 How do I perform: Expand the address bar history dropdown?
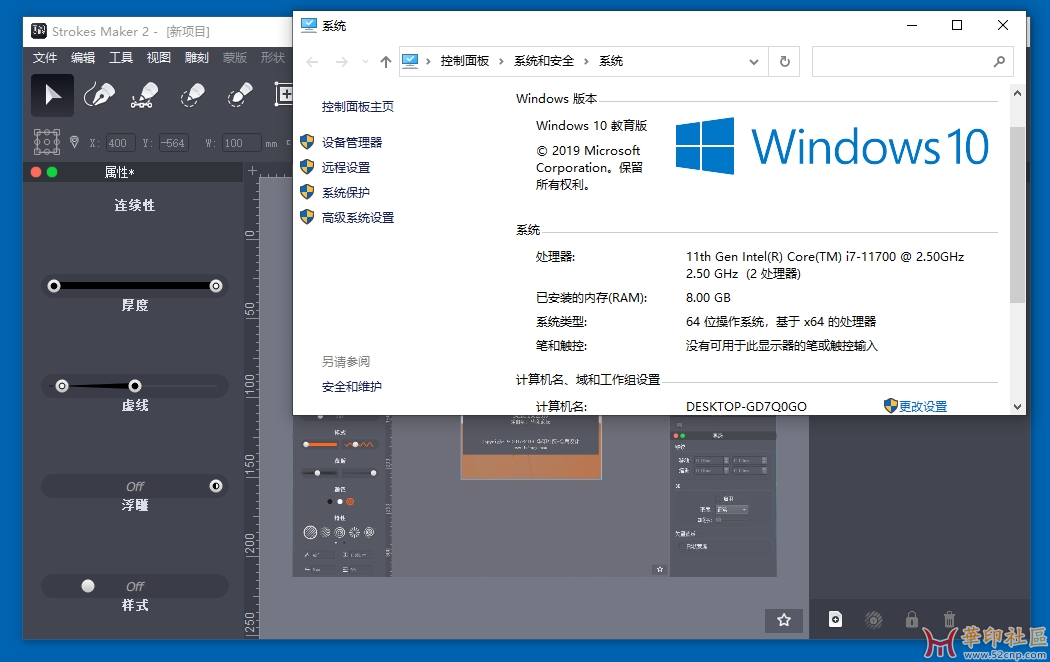point(755,61)
